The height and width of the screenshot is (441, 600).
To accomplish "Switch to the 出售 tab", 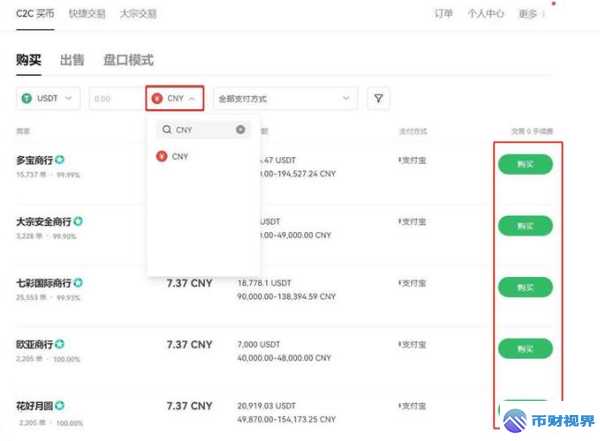I will 72,61.
